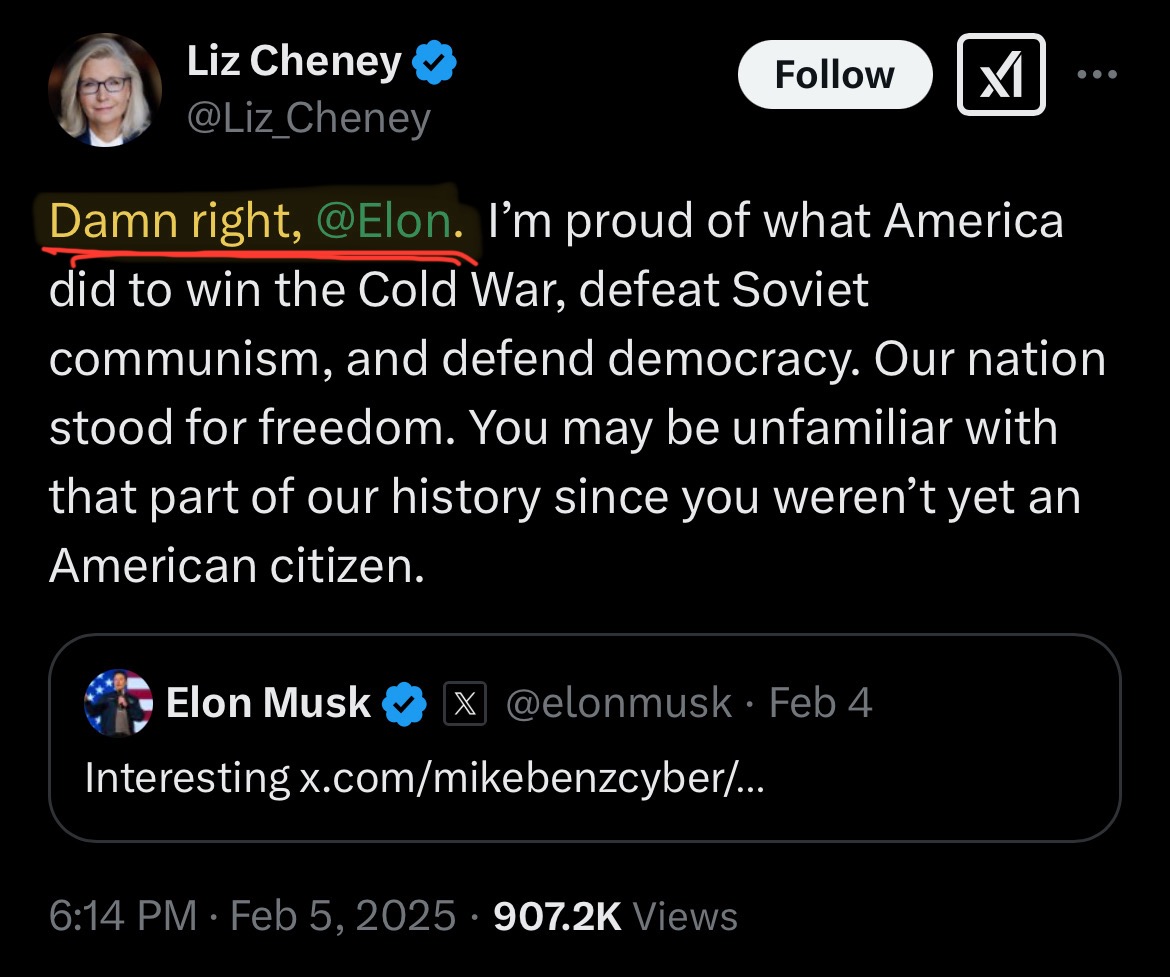The height and width of the screenshot is (977, 1170).
Task: Follow Liz Cheney
Action: click(x=834, y=75)
